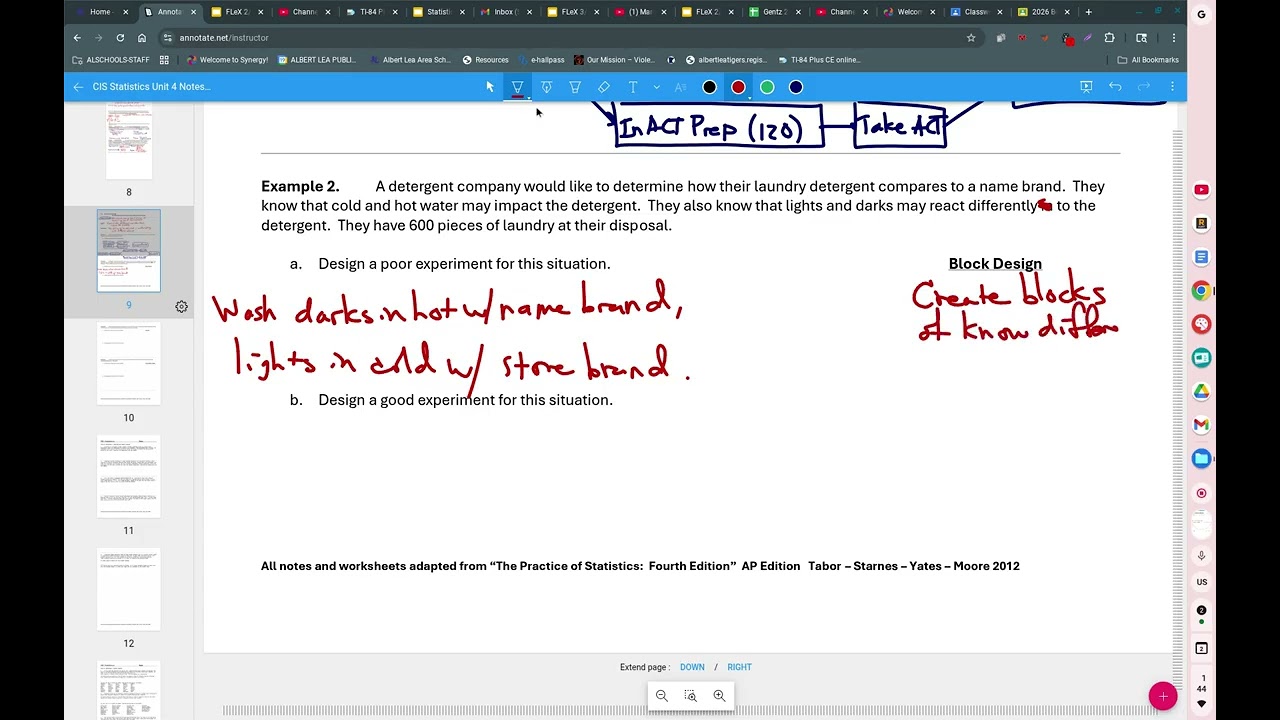Open All Bookmarks folder
This screenshot has height=720, width=1280.
click(1148, 60)
